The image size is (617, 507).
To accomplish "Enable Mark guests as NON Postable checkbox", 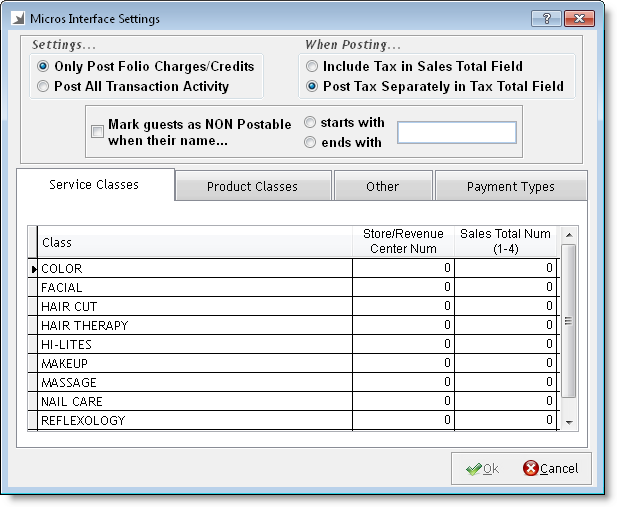I will coord(97,132).
